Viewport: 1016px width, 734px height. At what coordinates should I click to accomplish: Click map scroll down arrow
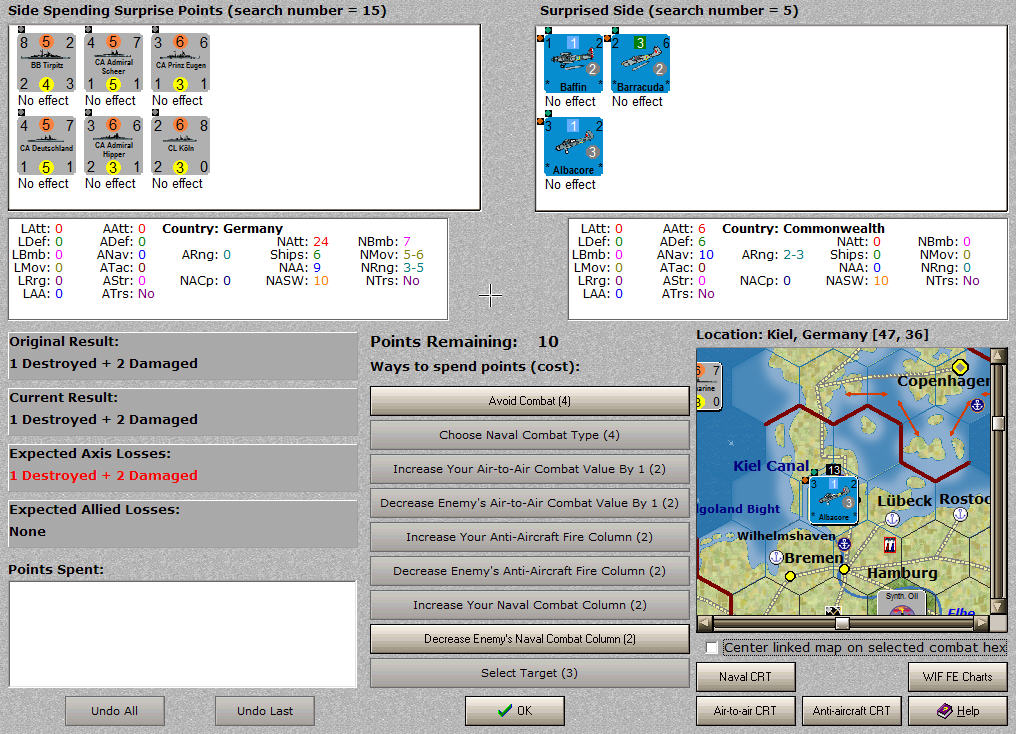click(x=999, y=607)
